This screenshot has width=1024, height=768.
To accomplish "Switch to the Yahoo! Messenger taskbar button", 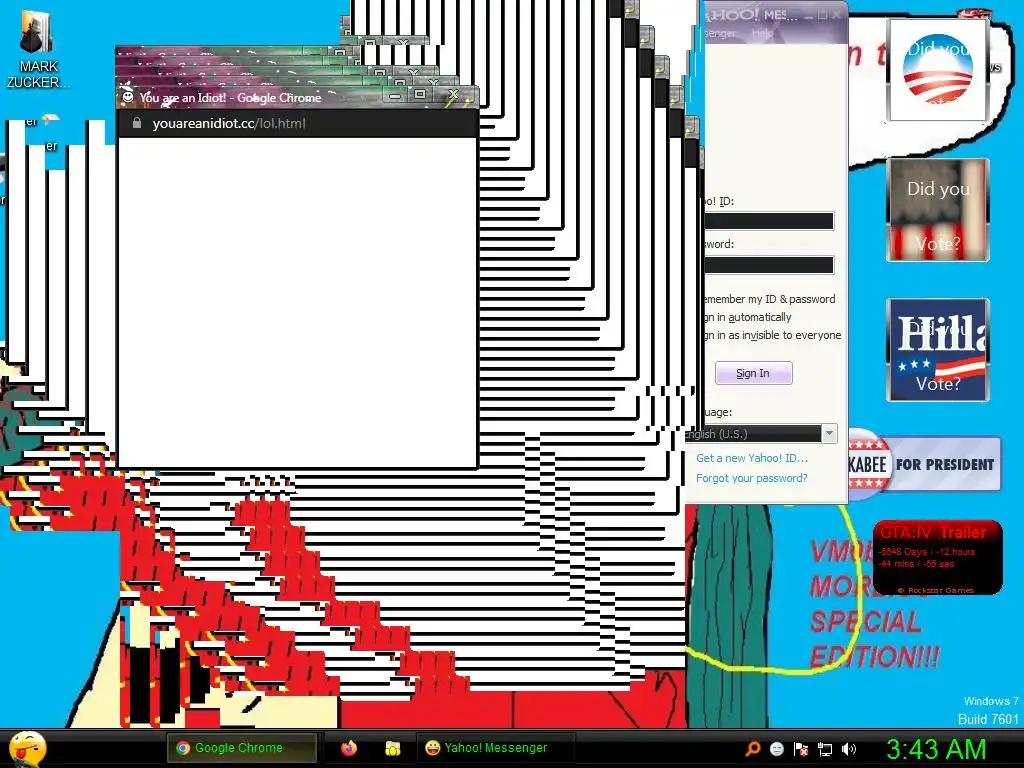I will tap(496, 748).
